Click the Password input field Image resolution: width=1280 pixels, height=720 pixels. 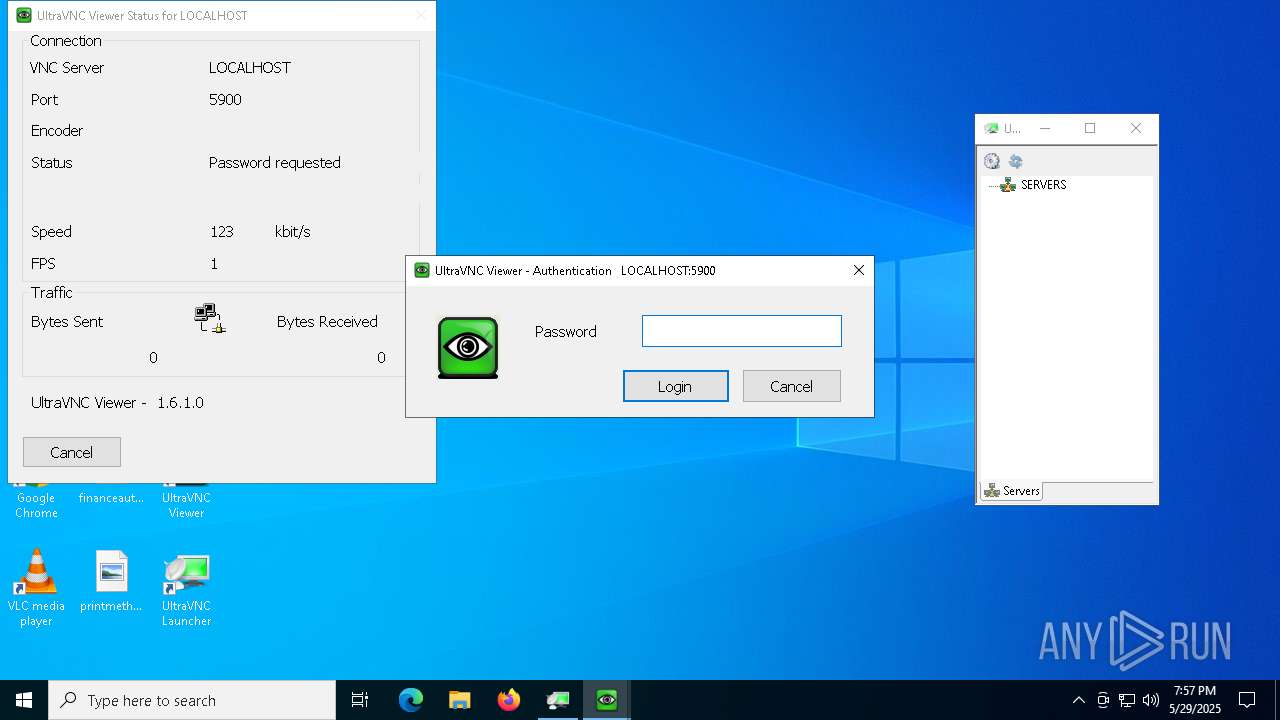741,331
